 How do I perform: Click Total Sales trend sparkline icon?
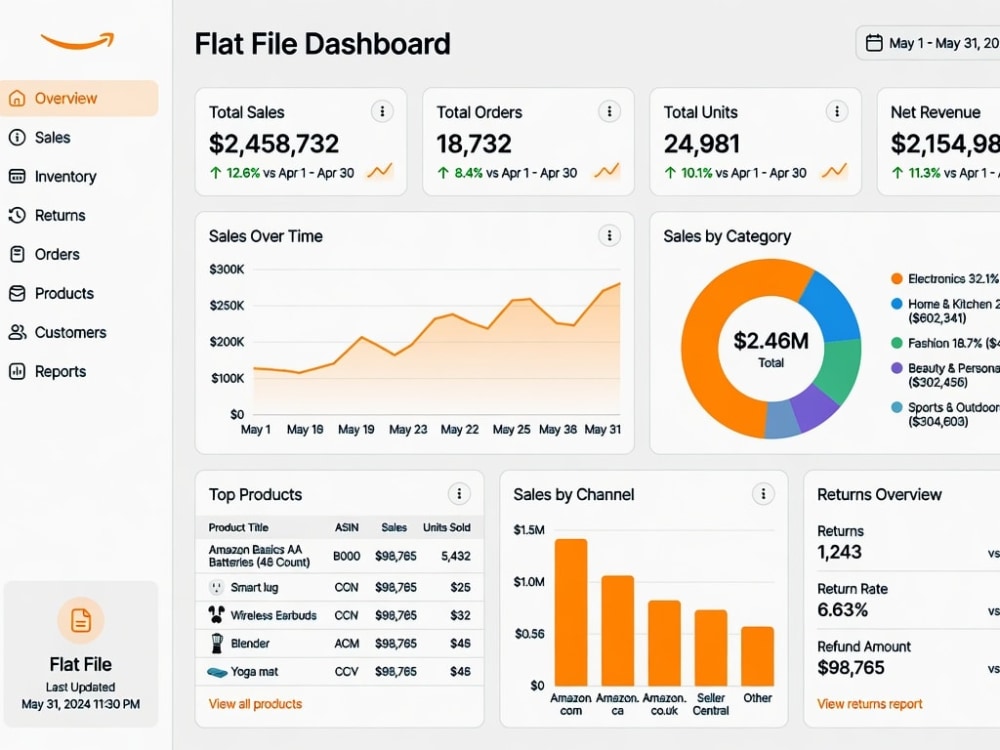(380, 171)
